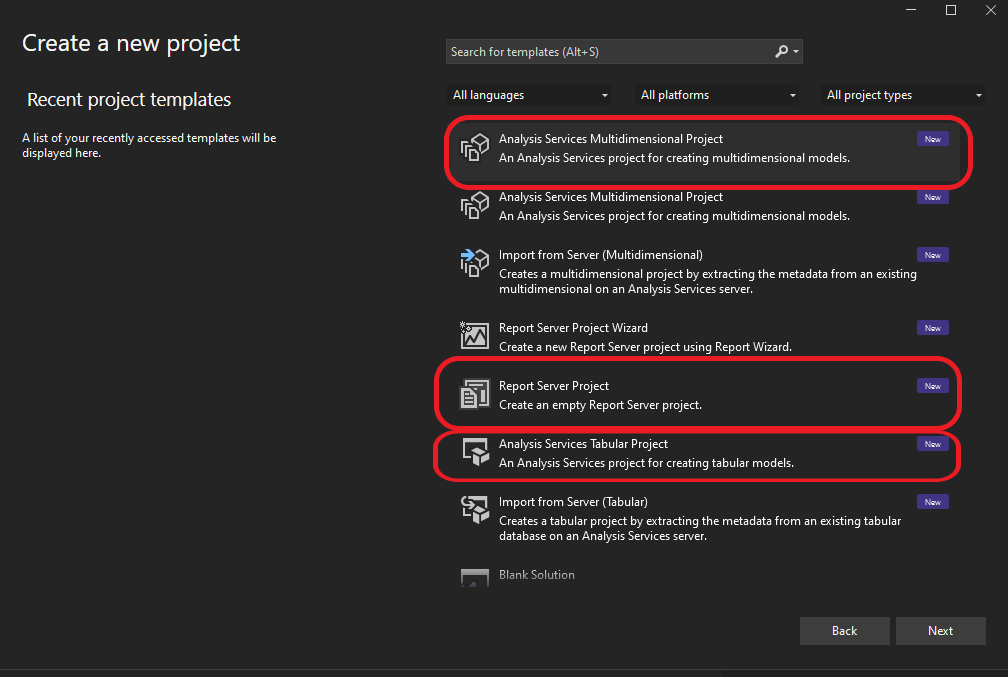Screen dimensions: 1008x677
Task: Expand the All project types dropdown
Action: tap(903, 95)
